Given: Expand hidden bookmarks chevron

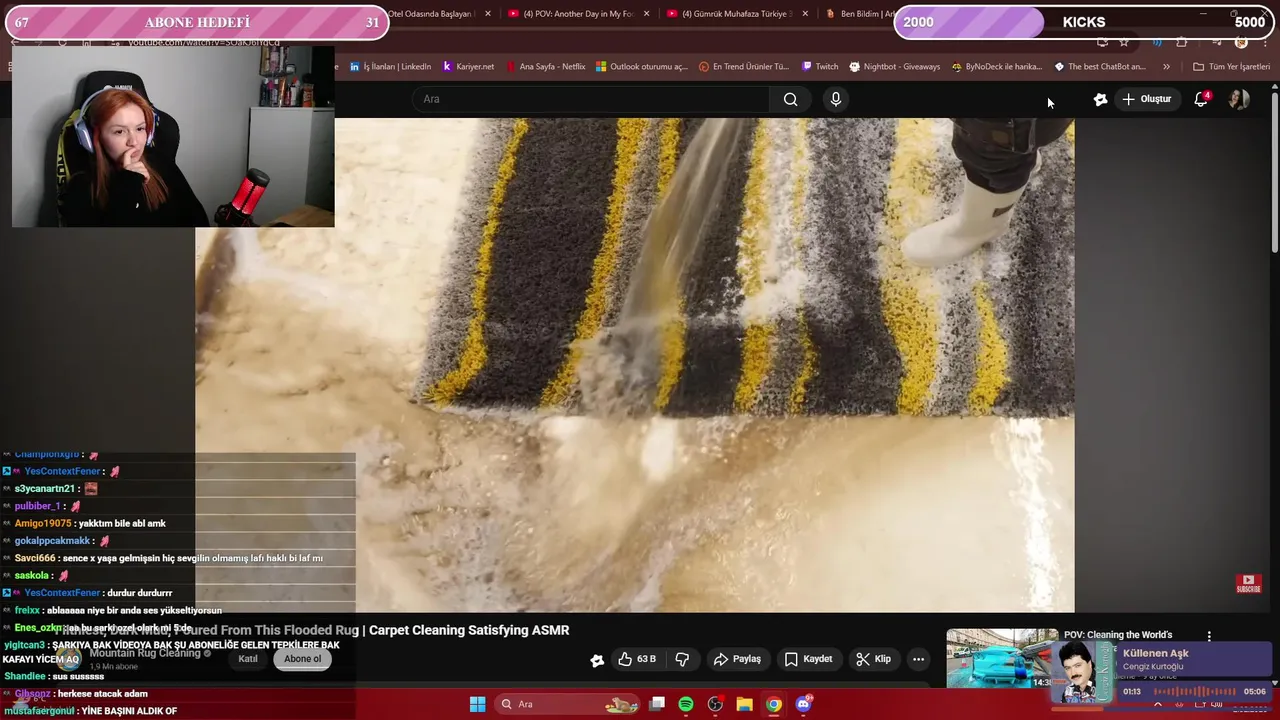Looking at the screenshot, I should click(1166, 67).
